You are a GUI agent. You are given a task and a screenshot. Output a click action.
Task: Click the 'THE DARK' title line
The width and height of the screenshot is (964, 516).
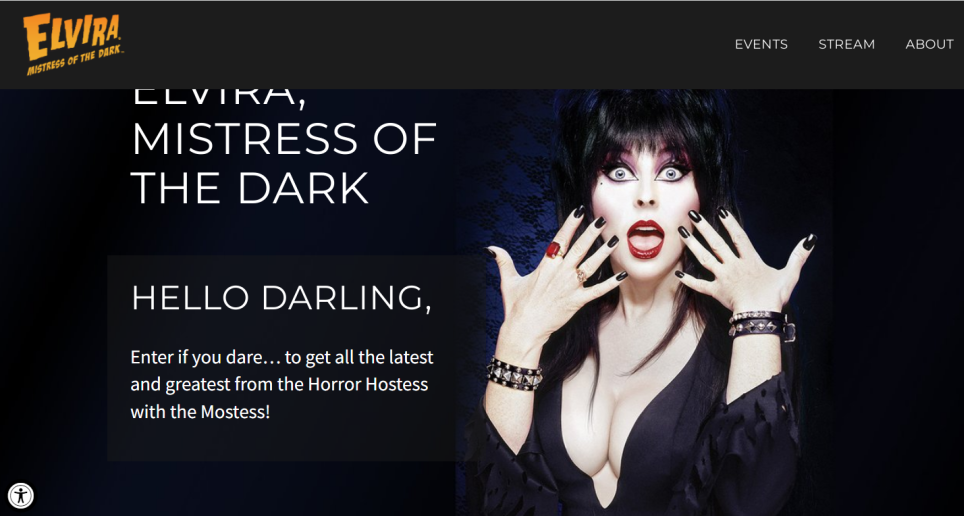(250, 188)
